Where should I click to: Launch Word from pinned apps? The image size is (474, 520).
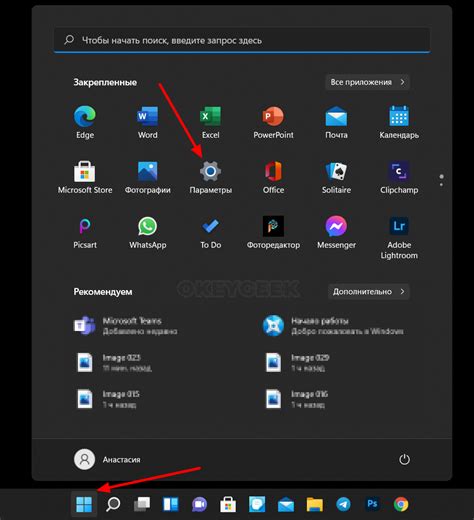(148, 122)
